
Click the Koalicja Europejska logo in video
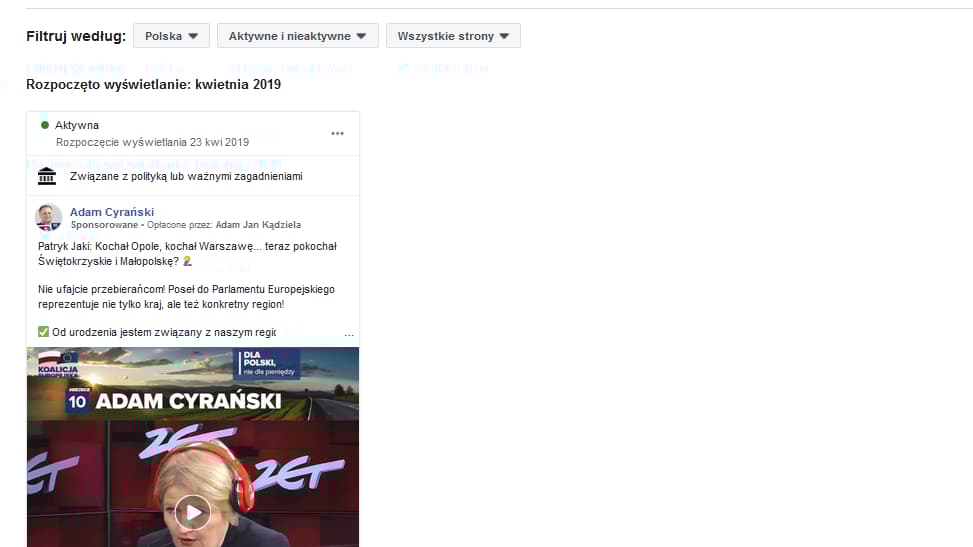pyautogui.click(x=58, y=364)
